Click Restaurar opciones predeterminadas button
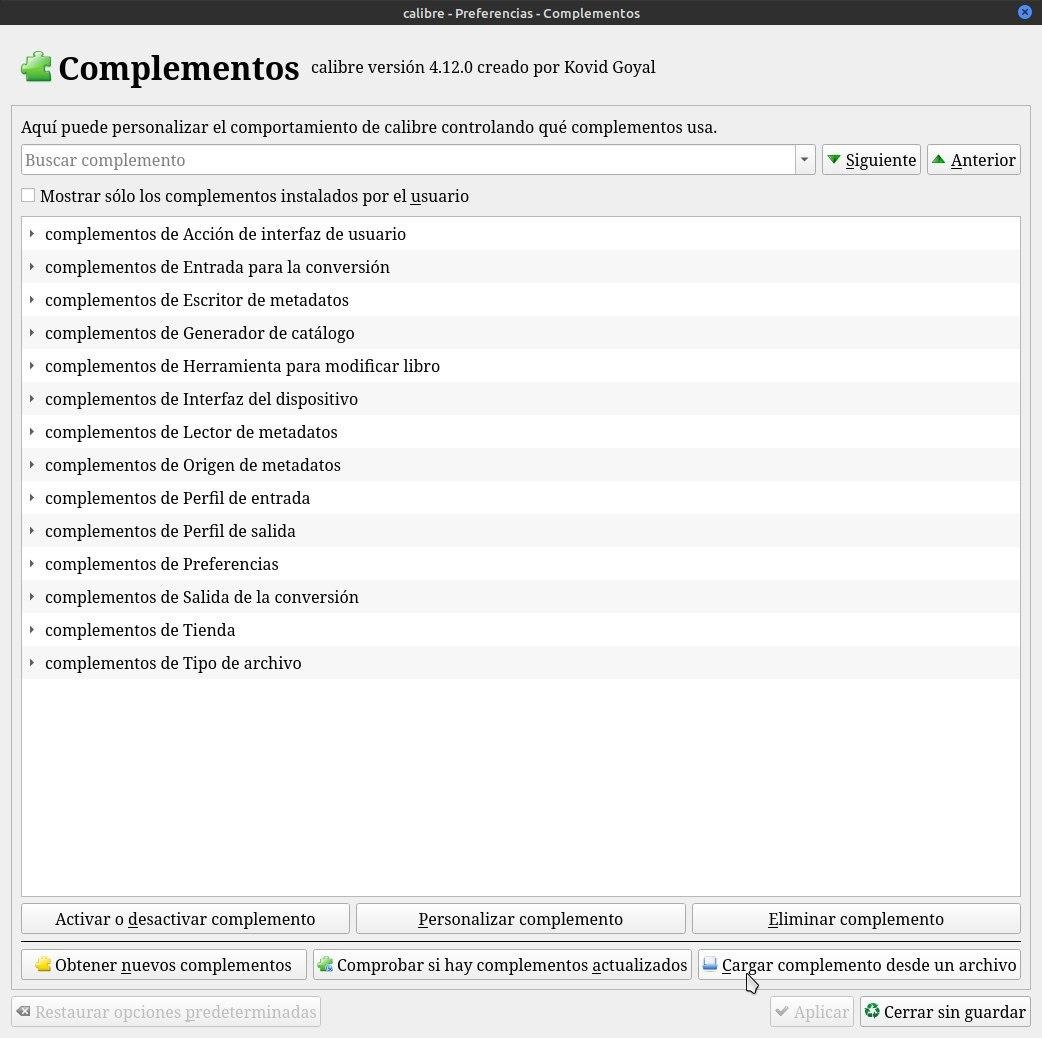Screen dimensions: 1042x1038 click(166, 1011)
